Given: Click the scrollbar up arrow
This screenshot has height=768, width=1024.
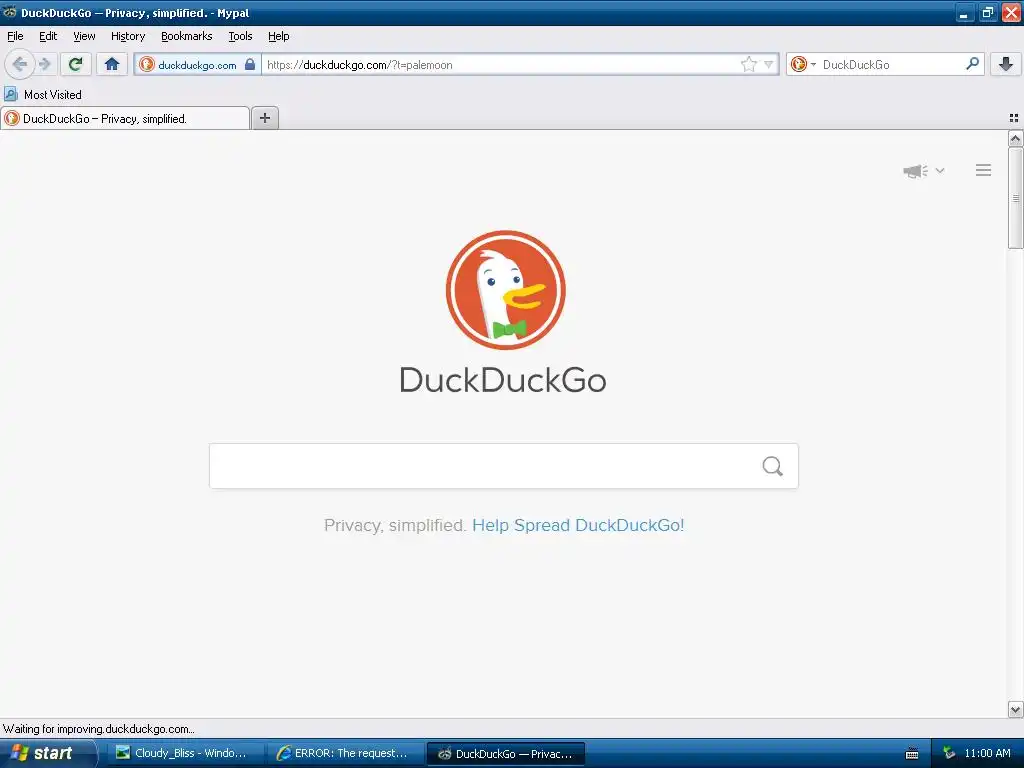Looking at the screenshot, I should point(1015,138).
